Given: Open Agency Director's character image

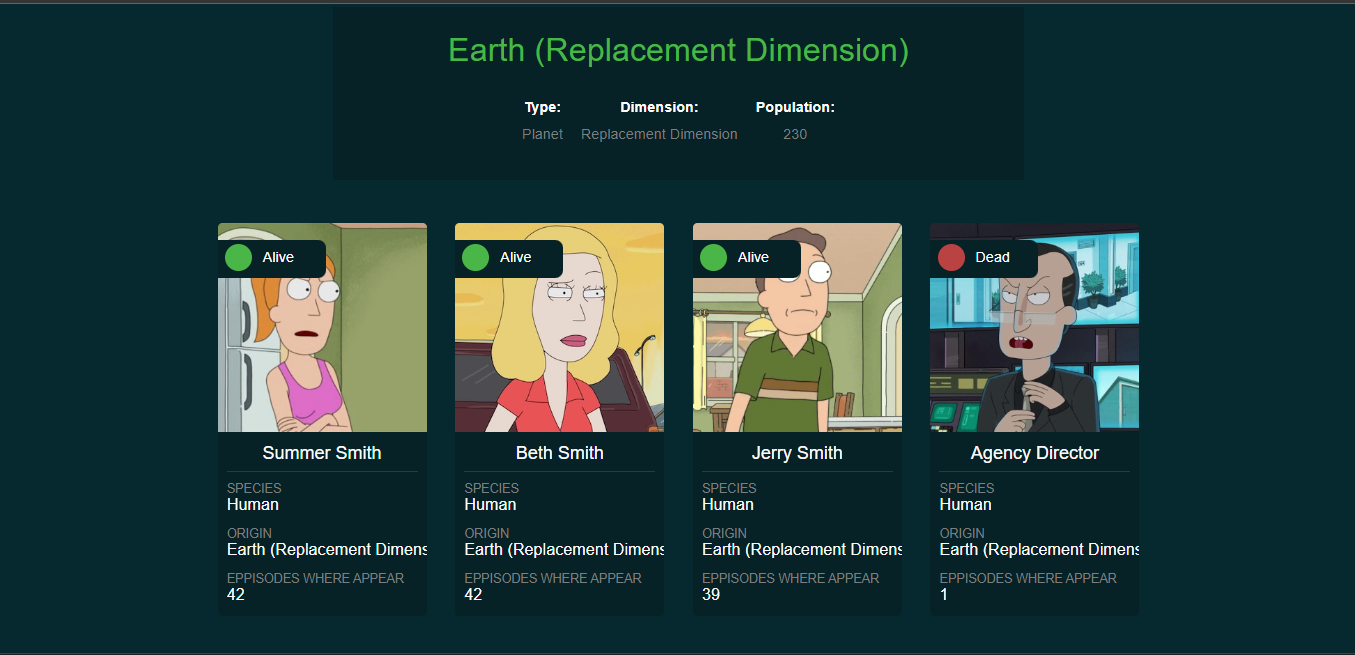Looking at the screenshot, I should [1034, 327].
